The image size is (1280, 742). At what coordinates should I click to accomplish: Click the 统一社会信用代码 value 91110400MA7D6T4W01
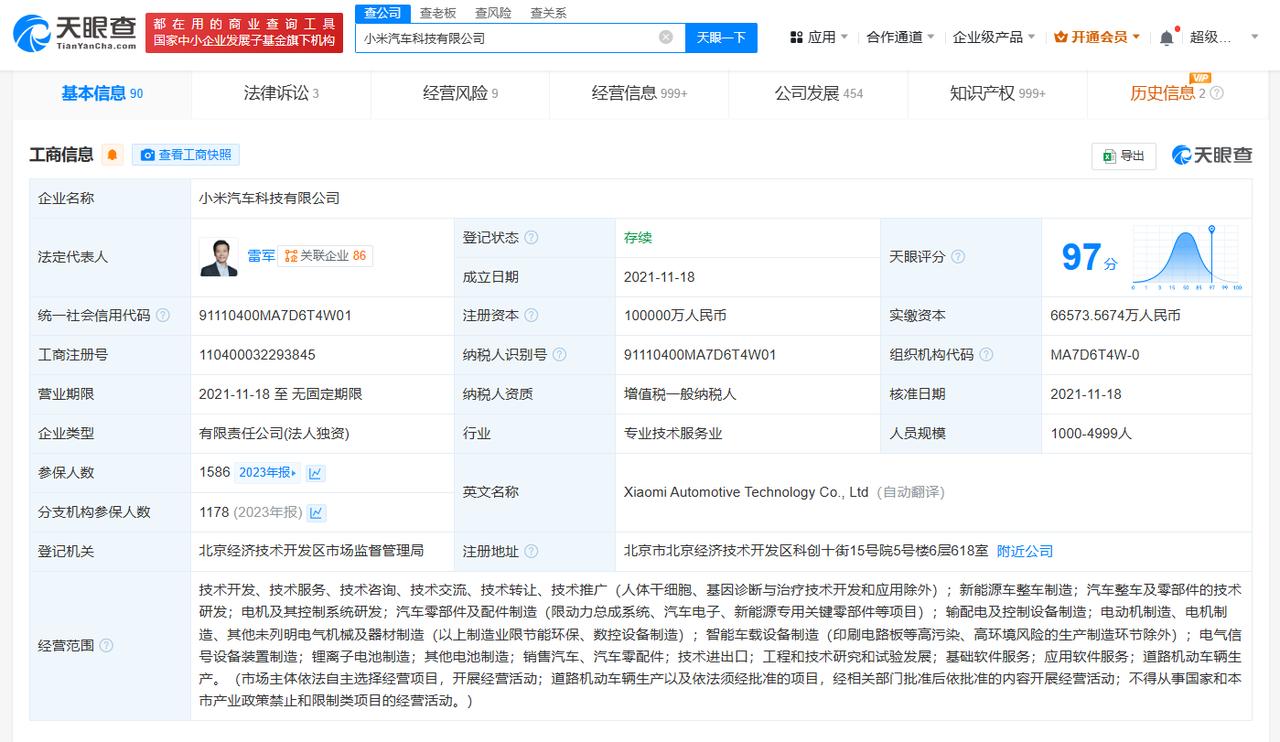(275, 316)
